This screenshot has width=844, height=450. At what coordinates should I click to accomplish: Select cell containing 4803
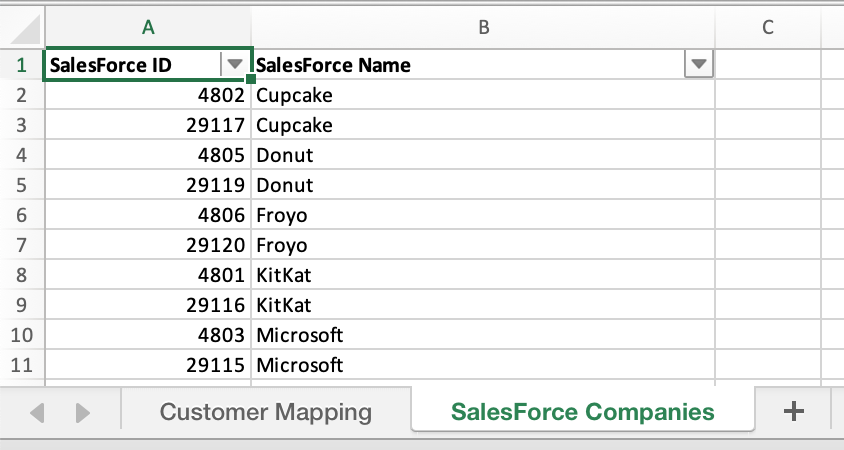(148, 335)
